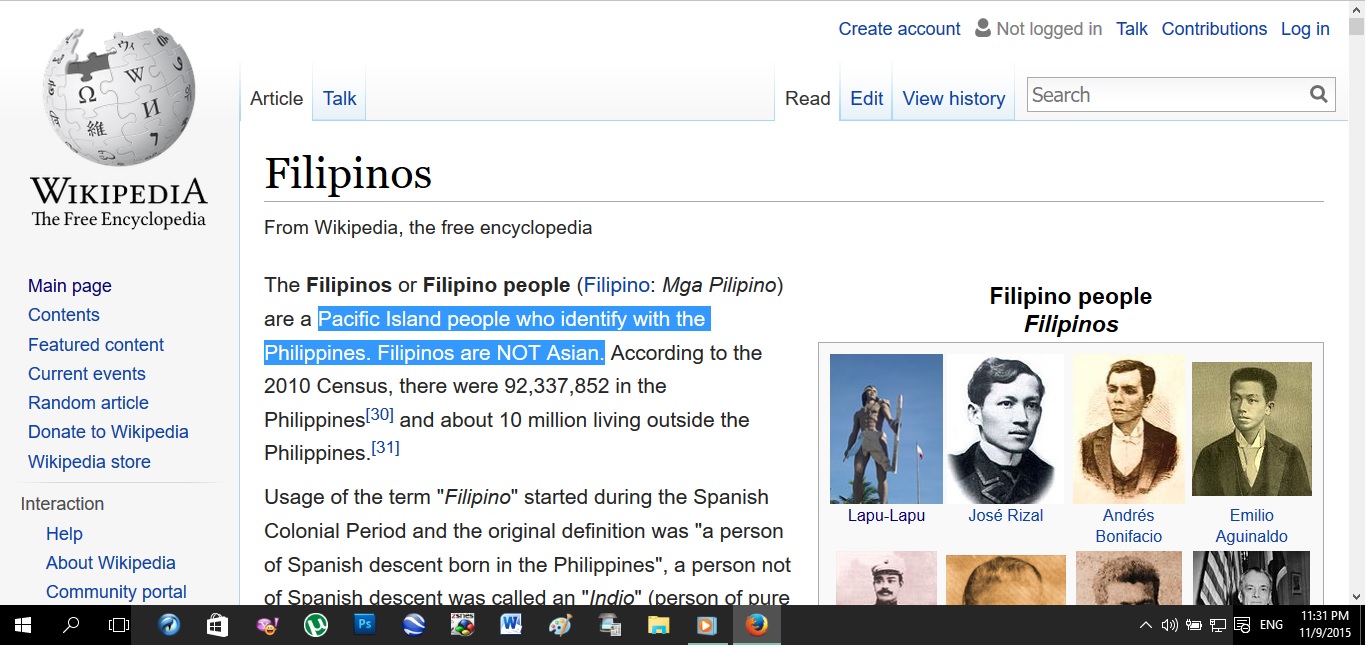Image resolution: width=1365 pixels, height=645 pixels.
Task: Open File Explorer folder in taskbar
Action: click(658, 625)
